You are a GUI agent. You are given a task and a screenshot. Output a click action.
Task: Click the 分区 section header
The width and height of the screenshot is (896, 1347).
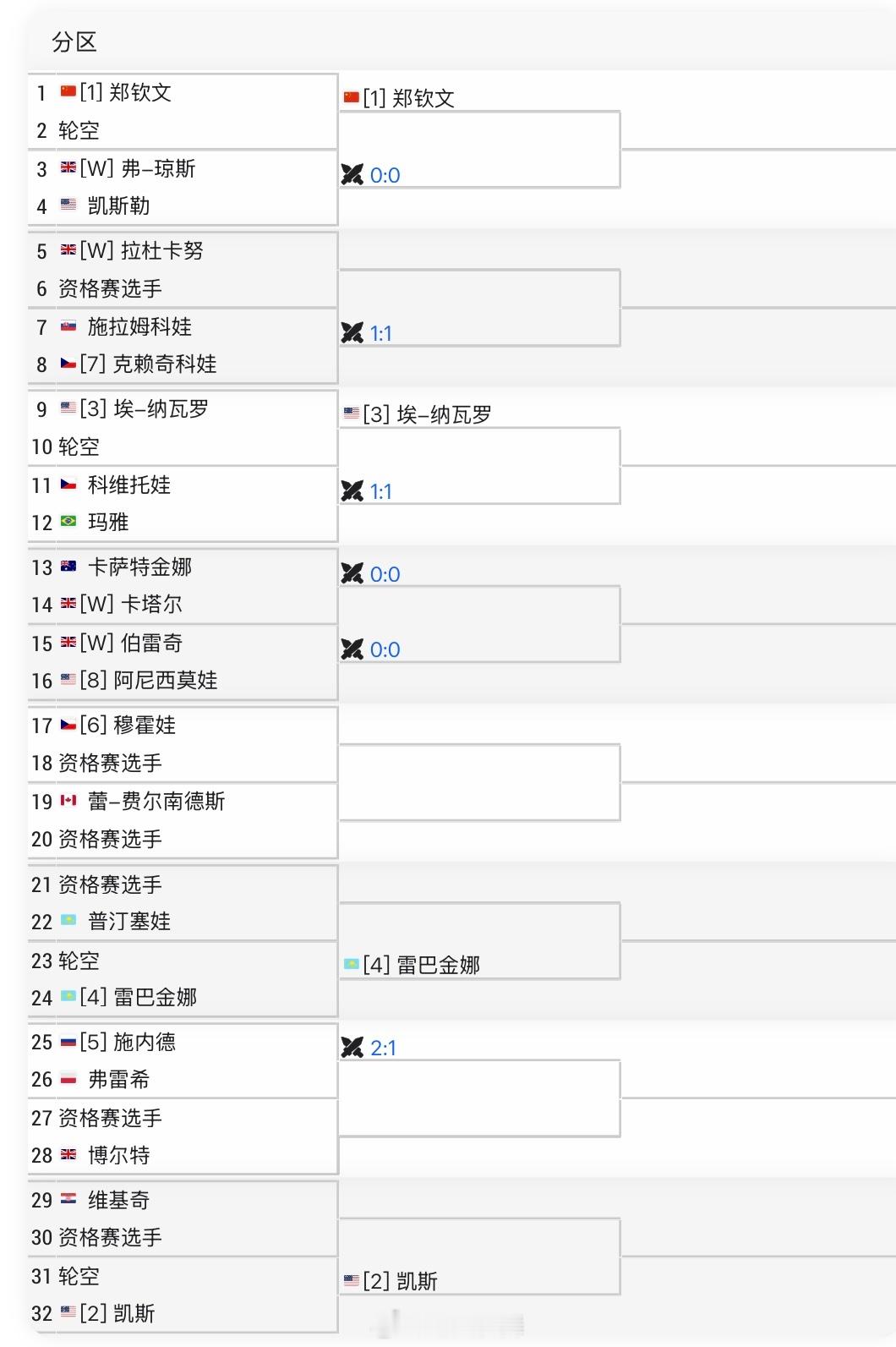coord(74,41)
